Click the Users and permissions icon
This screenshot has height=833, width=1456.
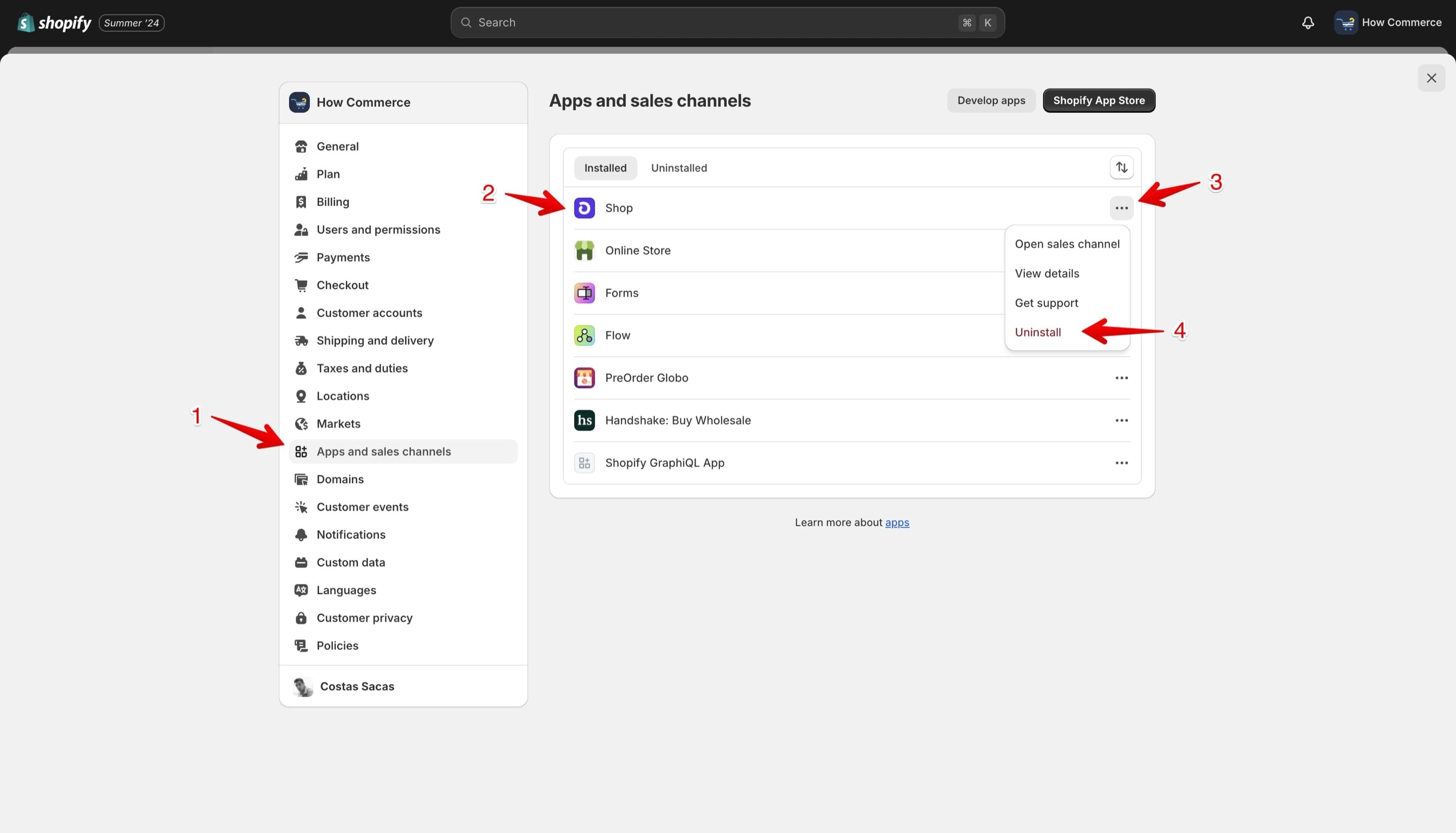pyautogui.click(x=301, y=230)
